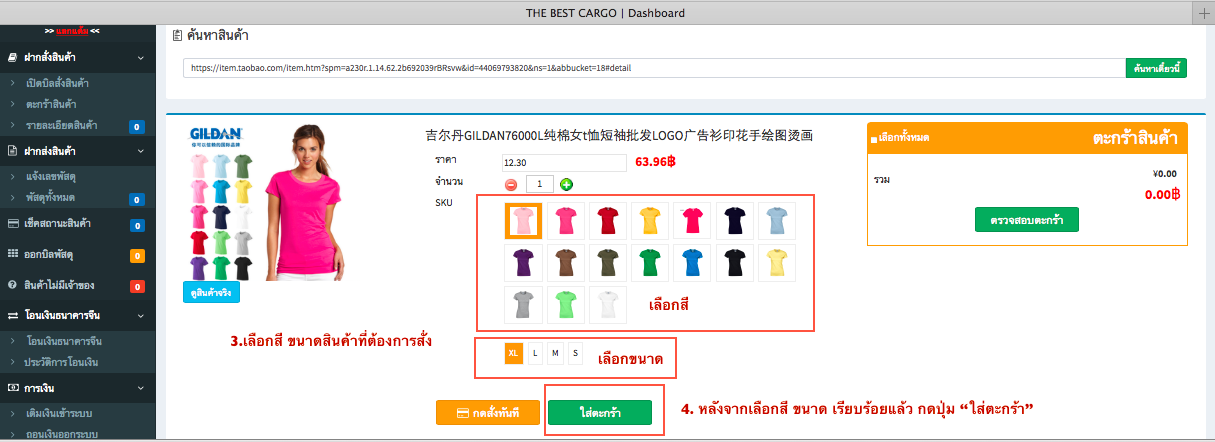Screen dimensions: 1215x442
Task: Choose the lime green shirt swatch
Action: pyautogui.click(x=565, y=305)
